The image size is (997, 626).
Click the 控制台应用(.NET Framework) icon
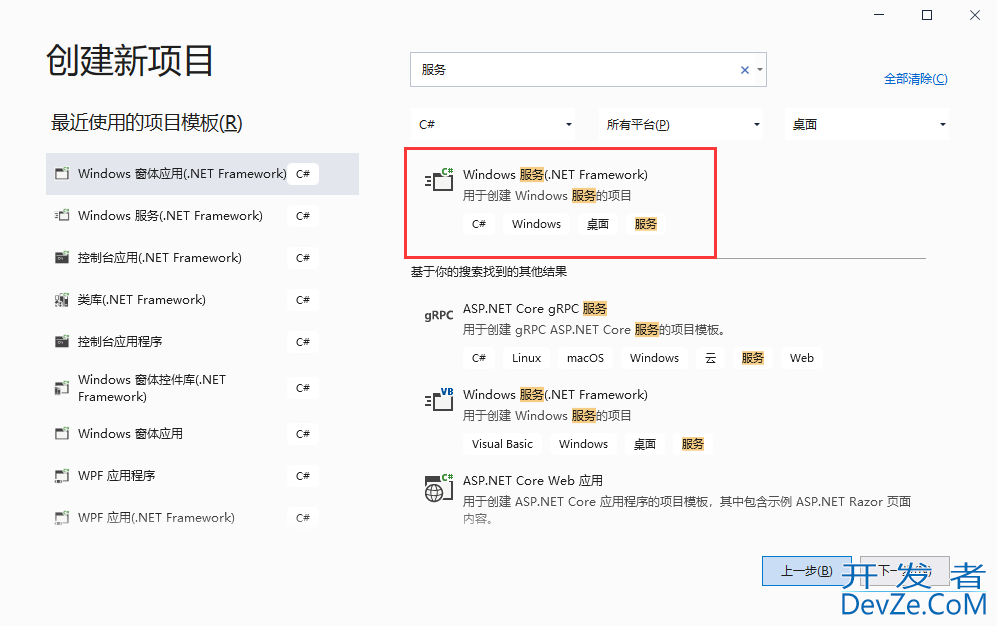click(x=62, y=257)
